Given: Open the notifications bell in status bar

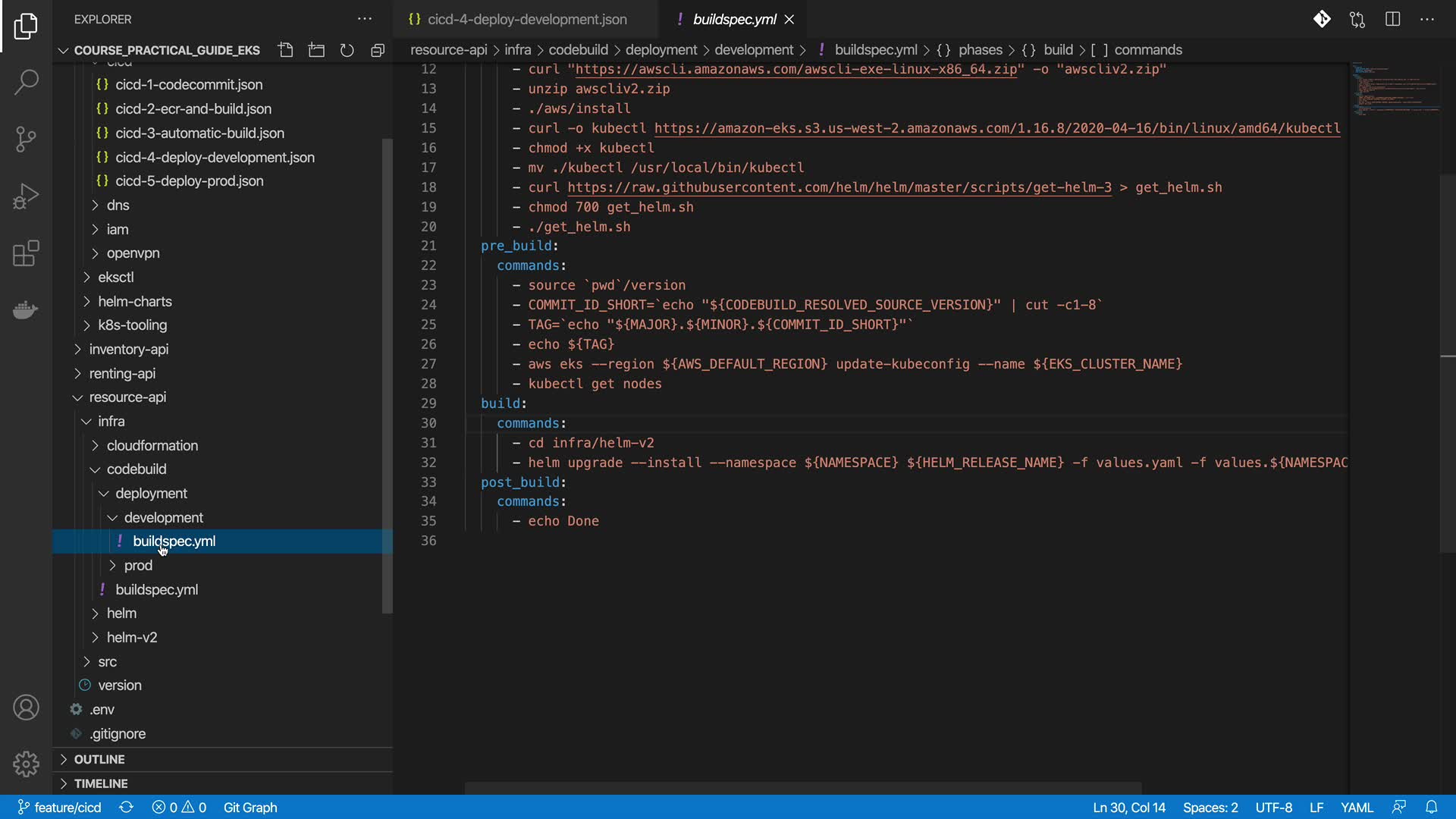Looking at the screenshot, I should (1431, 807).
